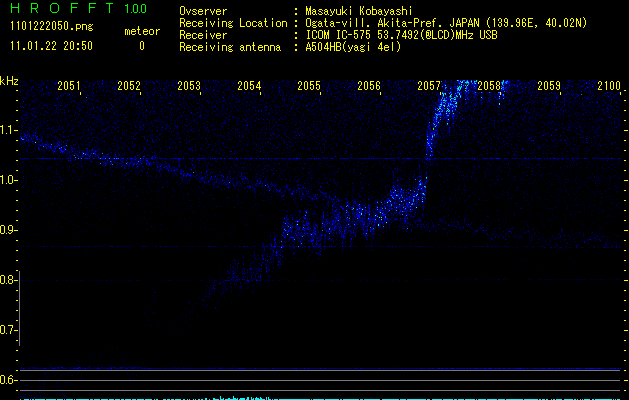
Task: Click the Receiving antenna label
Action: tap(230, 47)
